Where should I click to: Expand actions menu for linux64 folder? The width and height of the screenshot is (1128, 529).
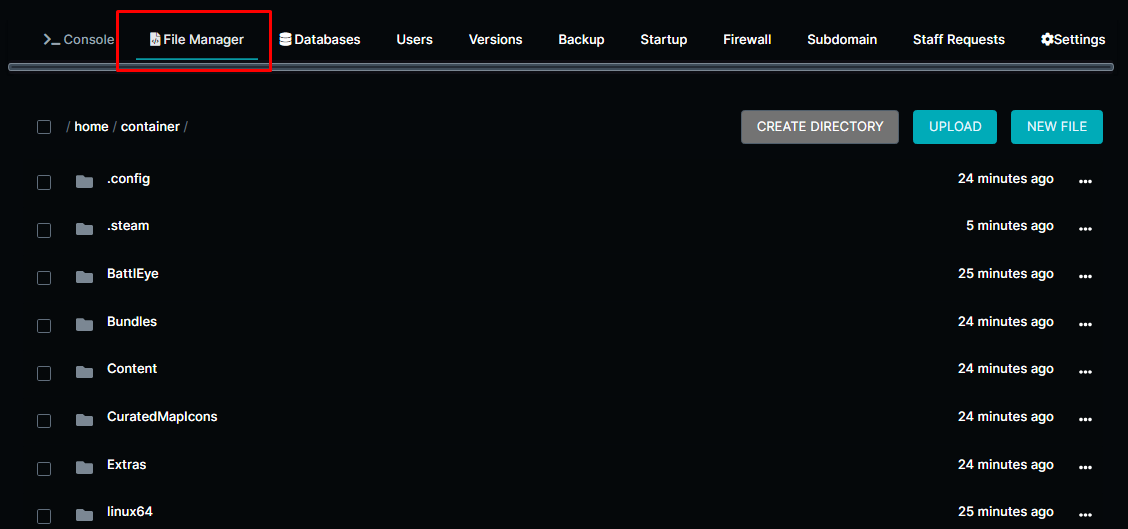click(1085, 514)
